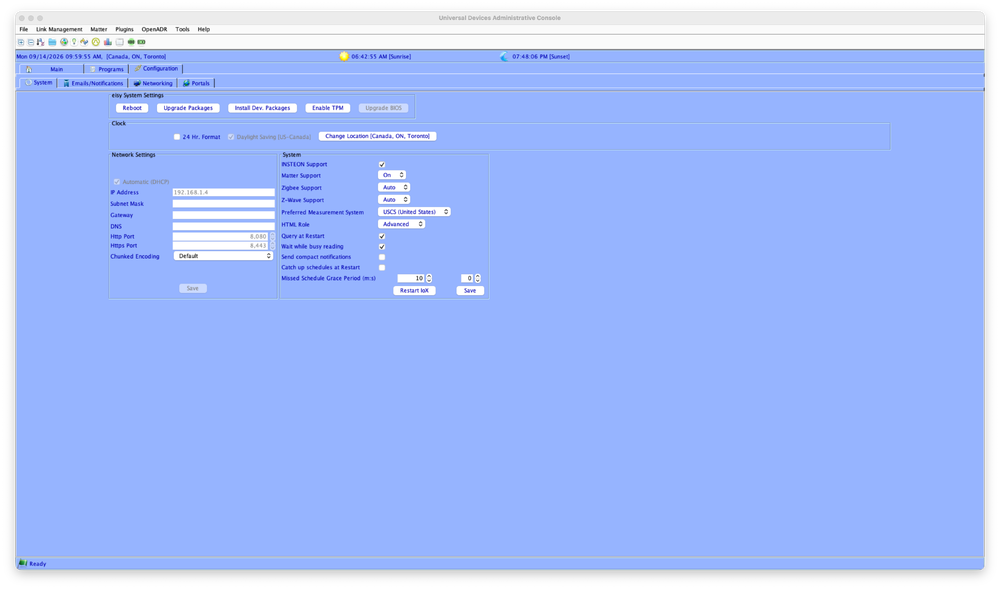Toggle Daylight Saving (US-Canada) checkbox

[231, 137]
